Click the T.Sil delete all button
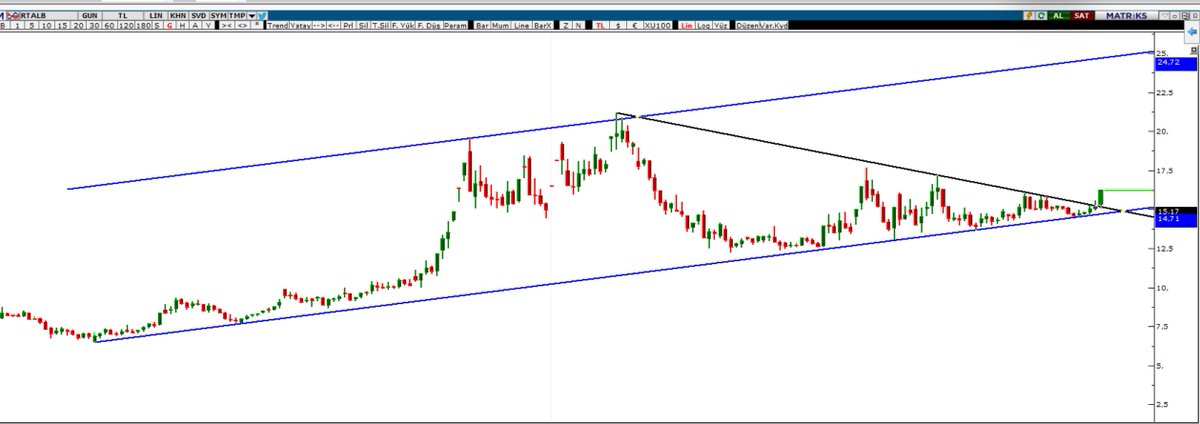Viewport: 1200px width, 424px height. (x=380, y=25)
